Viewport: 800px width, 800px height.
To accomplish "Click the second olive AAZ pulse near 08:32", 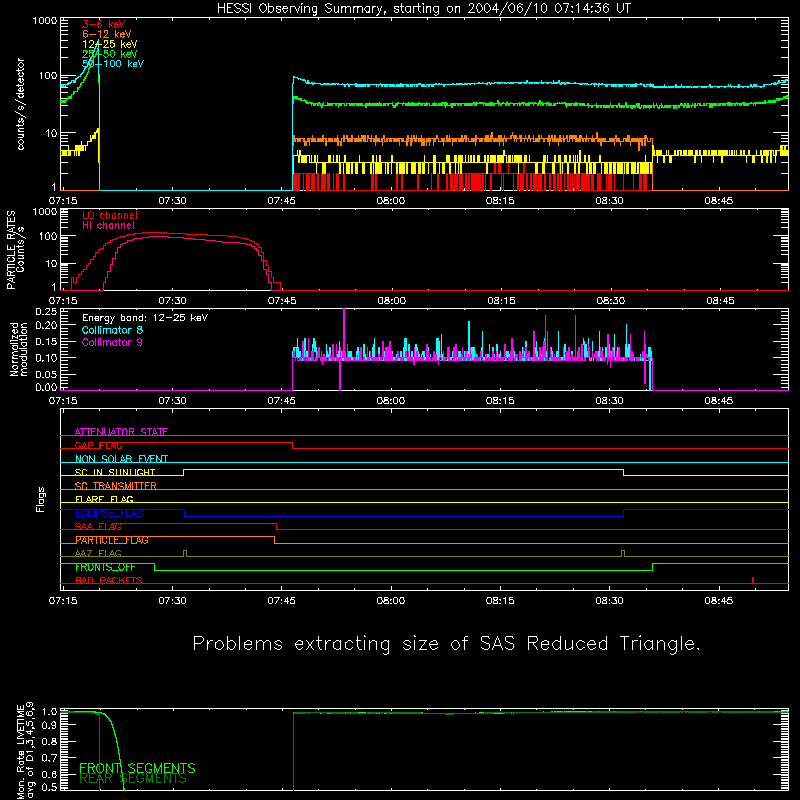I will click(x=623, y=554).
